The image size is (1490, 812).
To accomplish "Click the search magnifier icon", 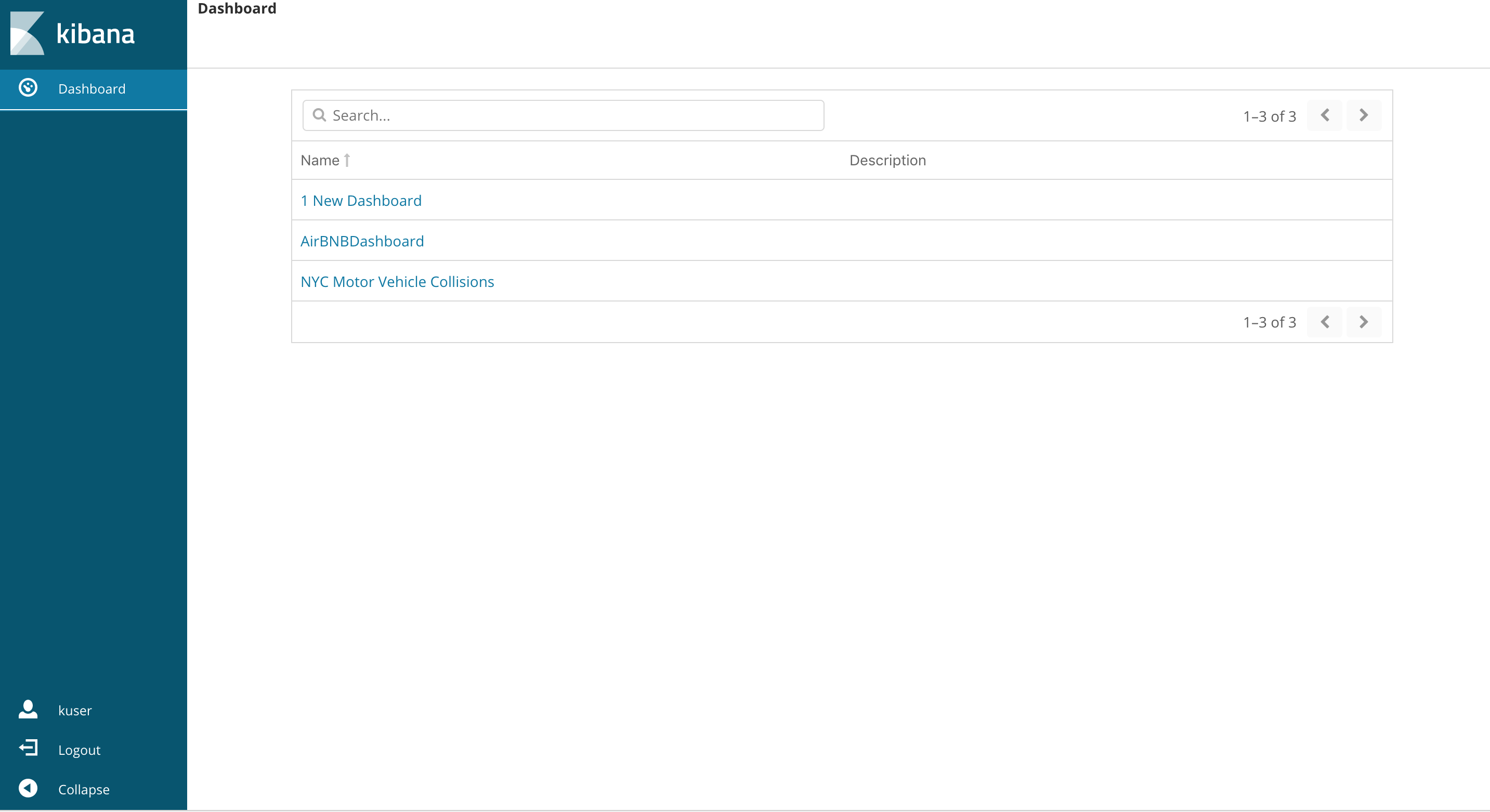I will (x=319, y=115).
